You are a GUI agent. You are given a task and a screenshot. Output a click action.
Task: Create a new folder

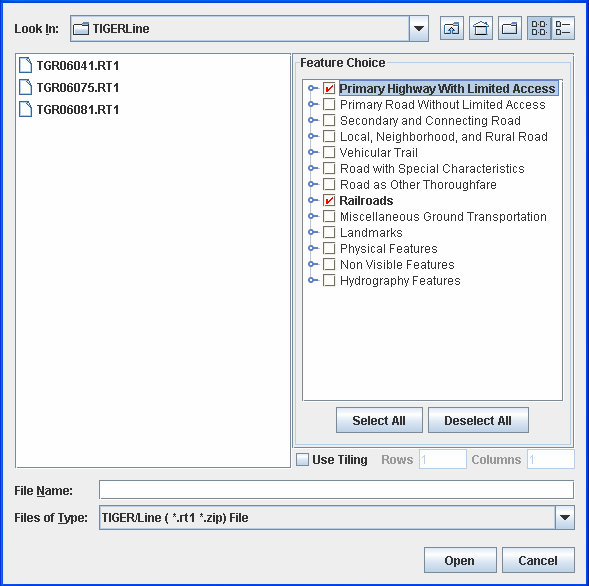pos(510,28)
